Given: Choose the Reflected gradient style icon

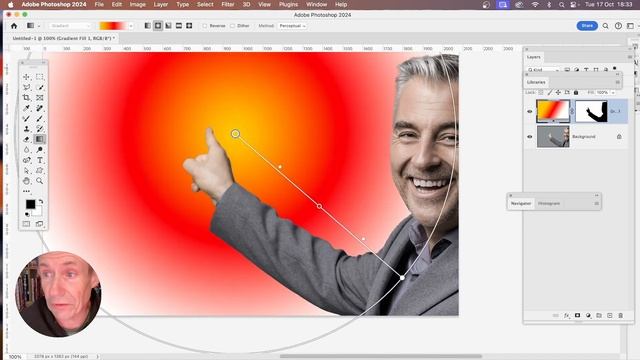Looking at the screenshot, I should coord(179,26).
